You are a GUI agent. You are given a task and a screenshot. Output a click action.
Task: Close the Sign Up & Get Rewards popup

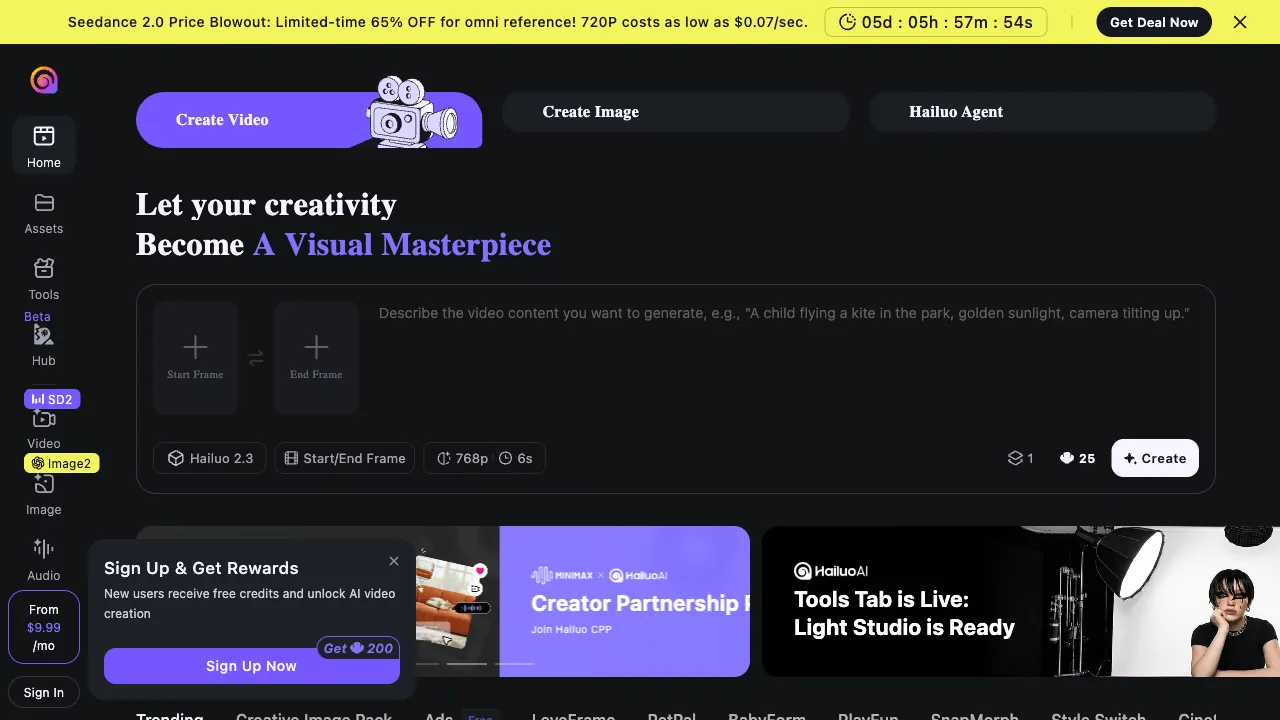pos(394,561)
